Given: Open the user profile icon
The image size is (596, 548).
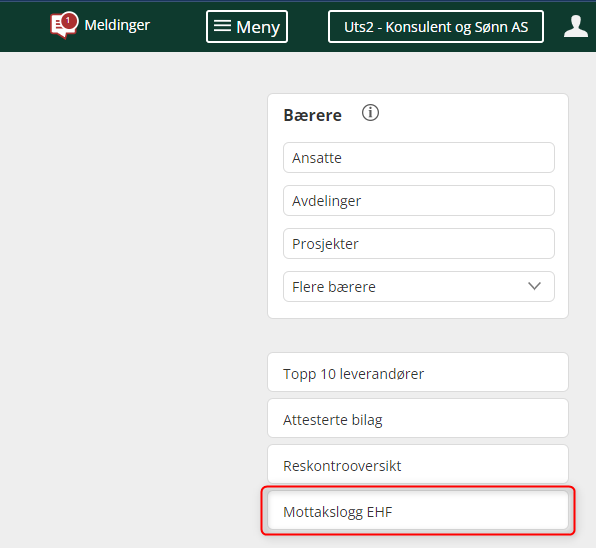Looking at the screenshot, I should (576, 26).
